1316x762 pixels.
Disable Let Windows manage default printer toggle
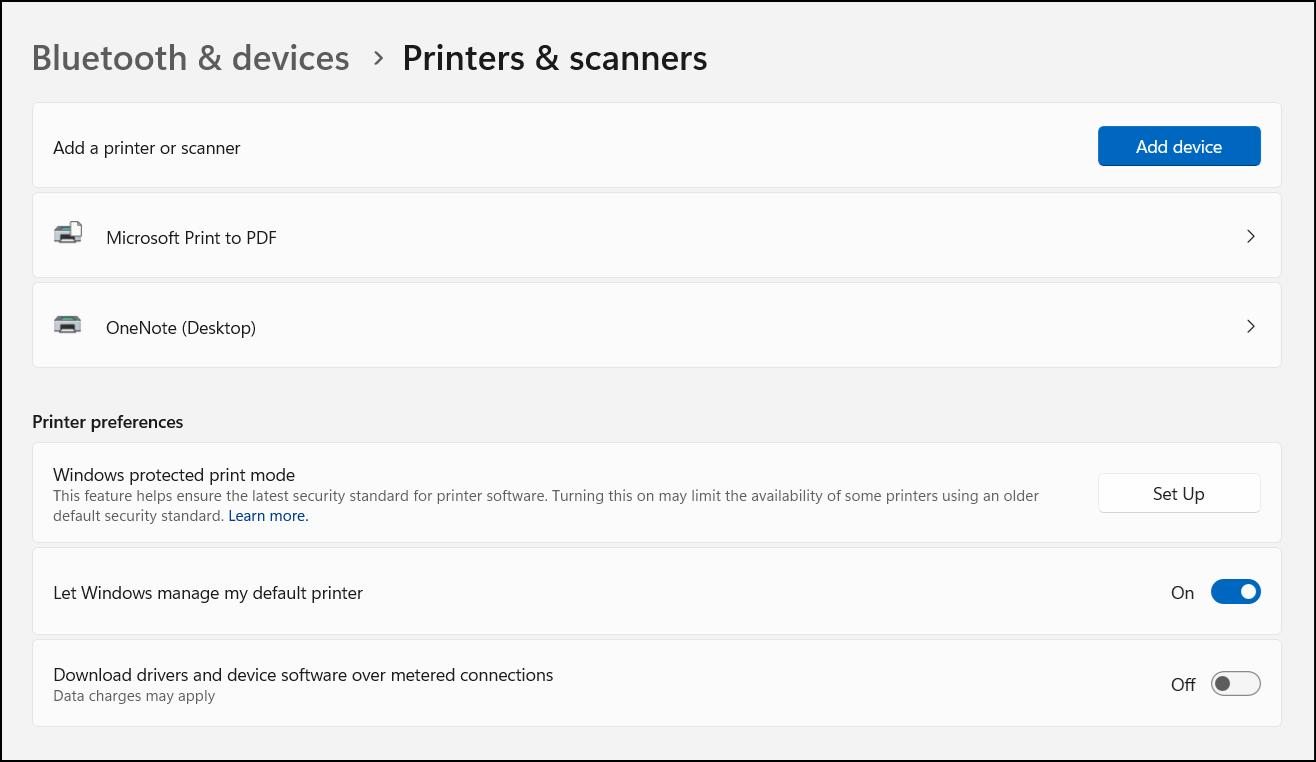1235,592
